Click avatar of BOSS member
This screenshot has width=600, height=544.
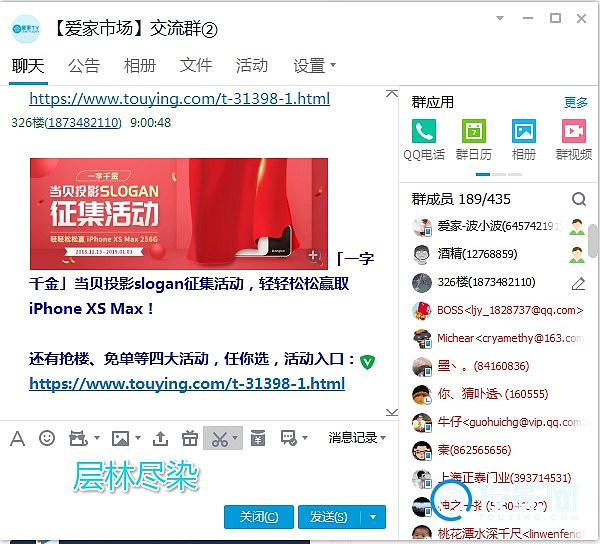point(422,310)
